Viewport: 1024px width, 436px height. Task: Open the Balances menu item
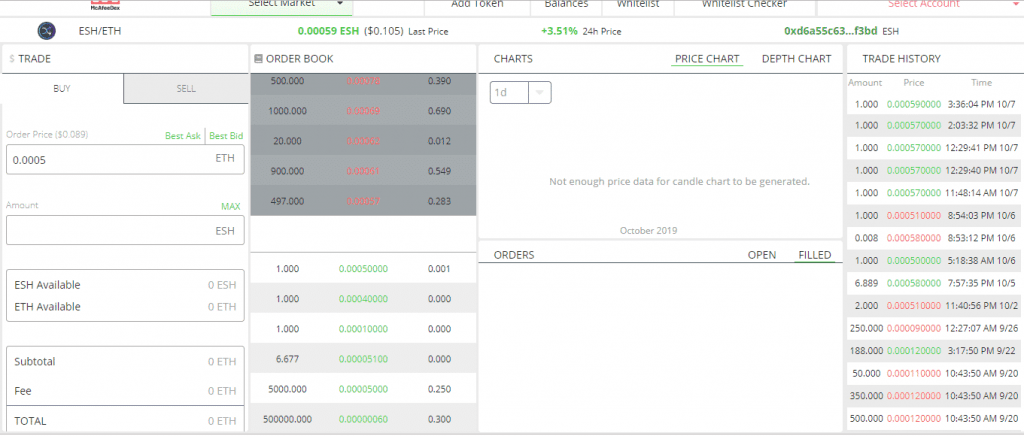tap(566, 5)
